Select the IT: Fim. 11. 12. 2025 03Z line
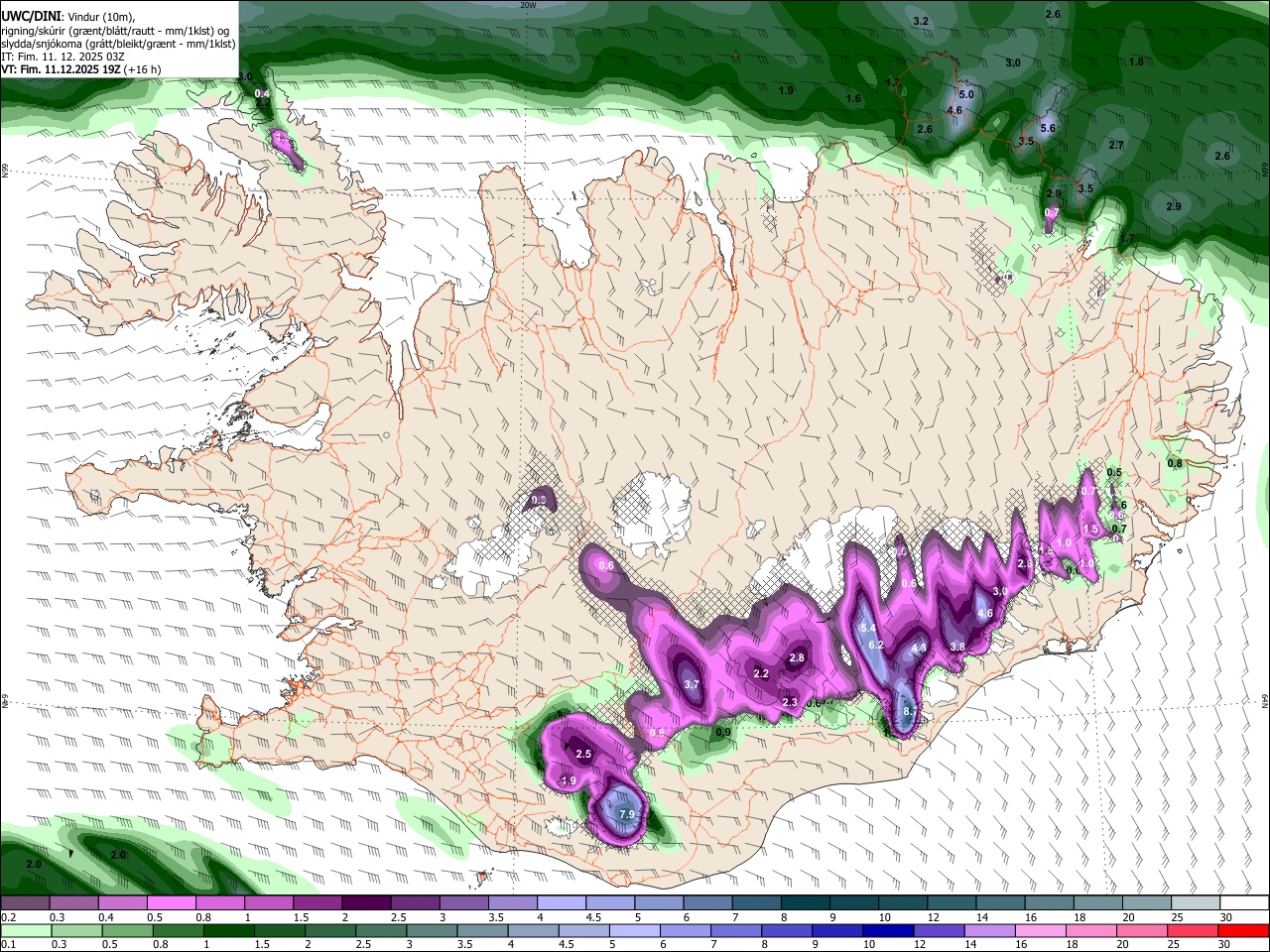 pyautogui.click(x=63, y=57)
